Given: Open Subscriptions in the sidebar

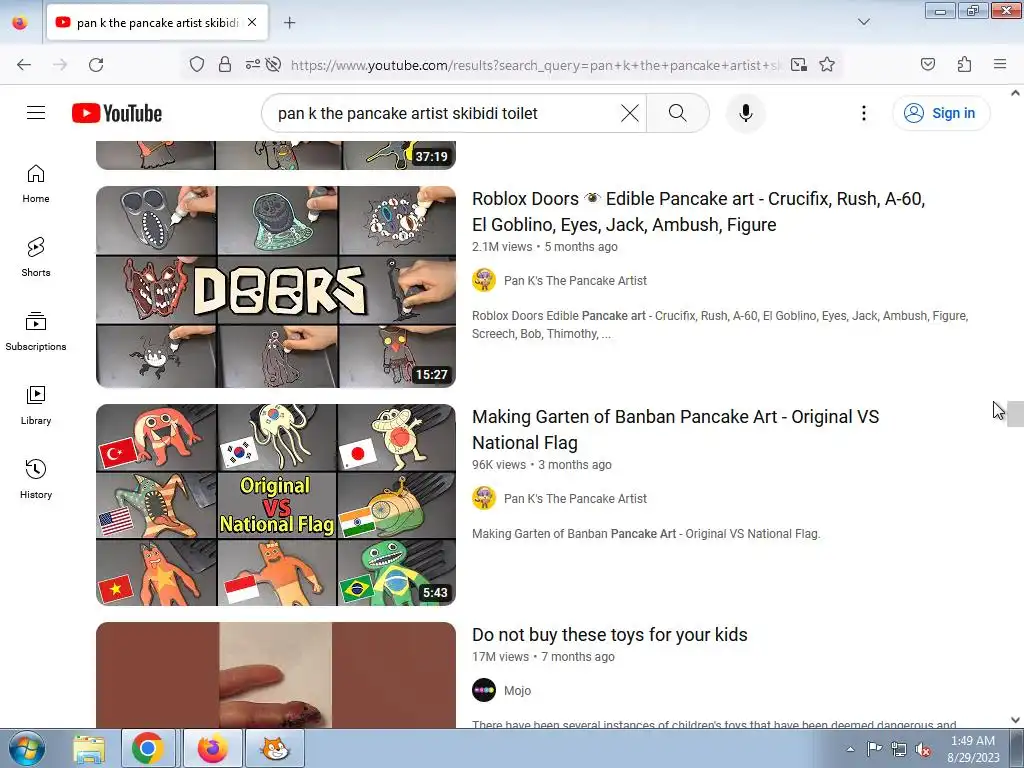Looking at the screenshot, I should [x=36, y=332].
